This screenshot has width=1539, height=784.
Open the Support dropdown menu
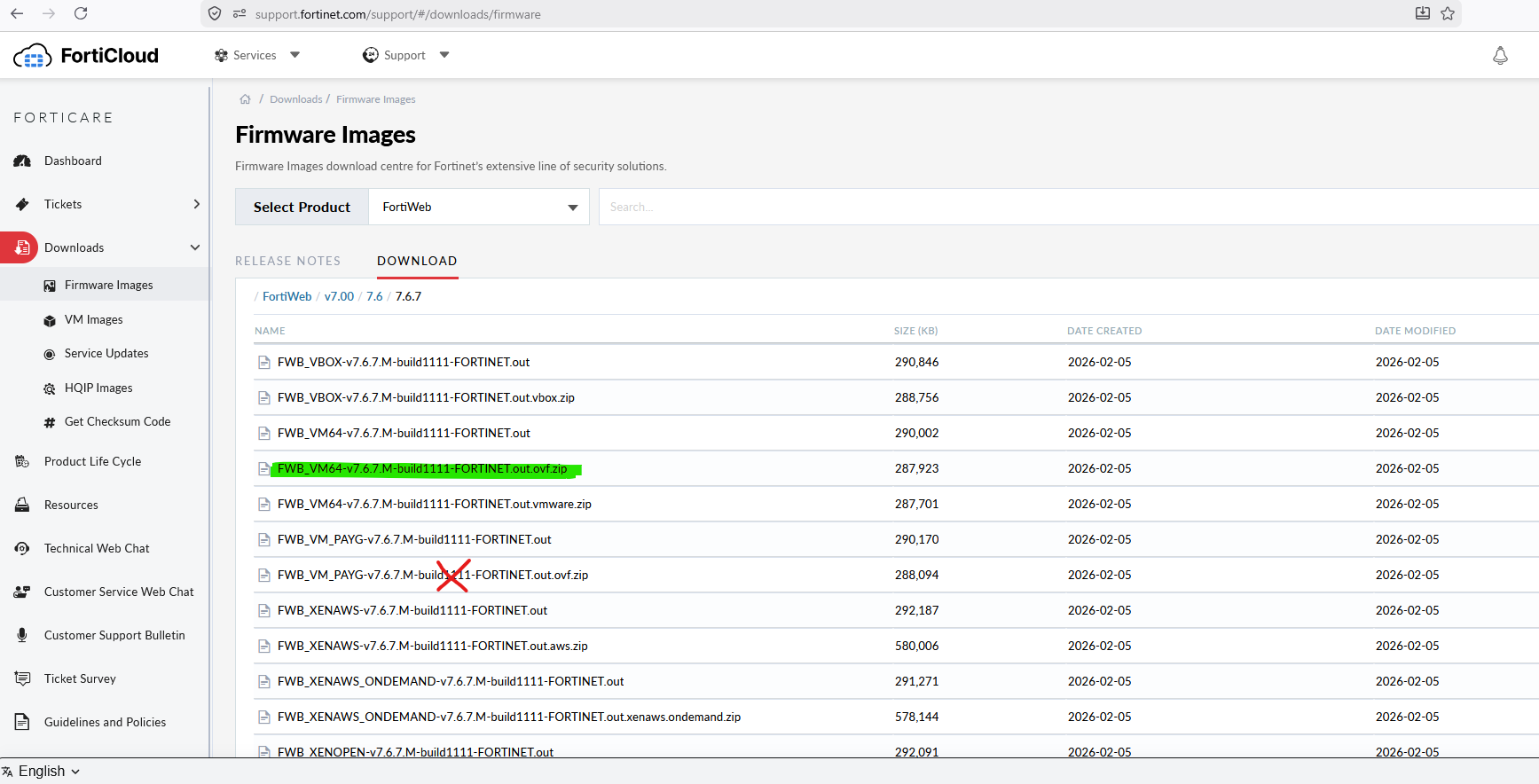406,55
